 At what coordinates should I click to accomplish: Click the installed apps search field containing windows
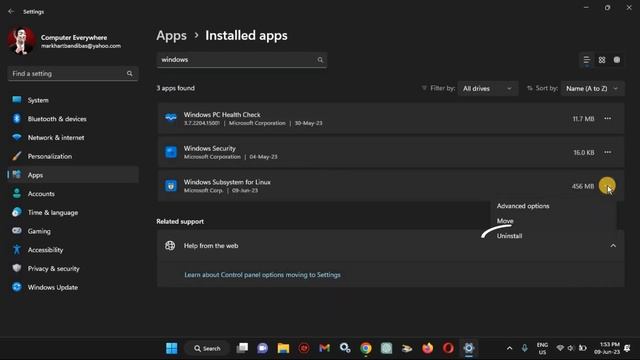click(242, 60)
